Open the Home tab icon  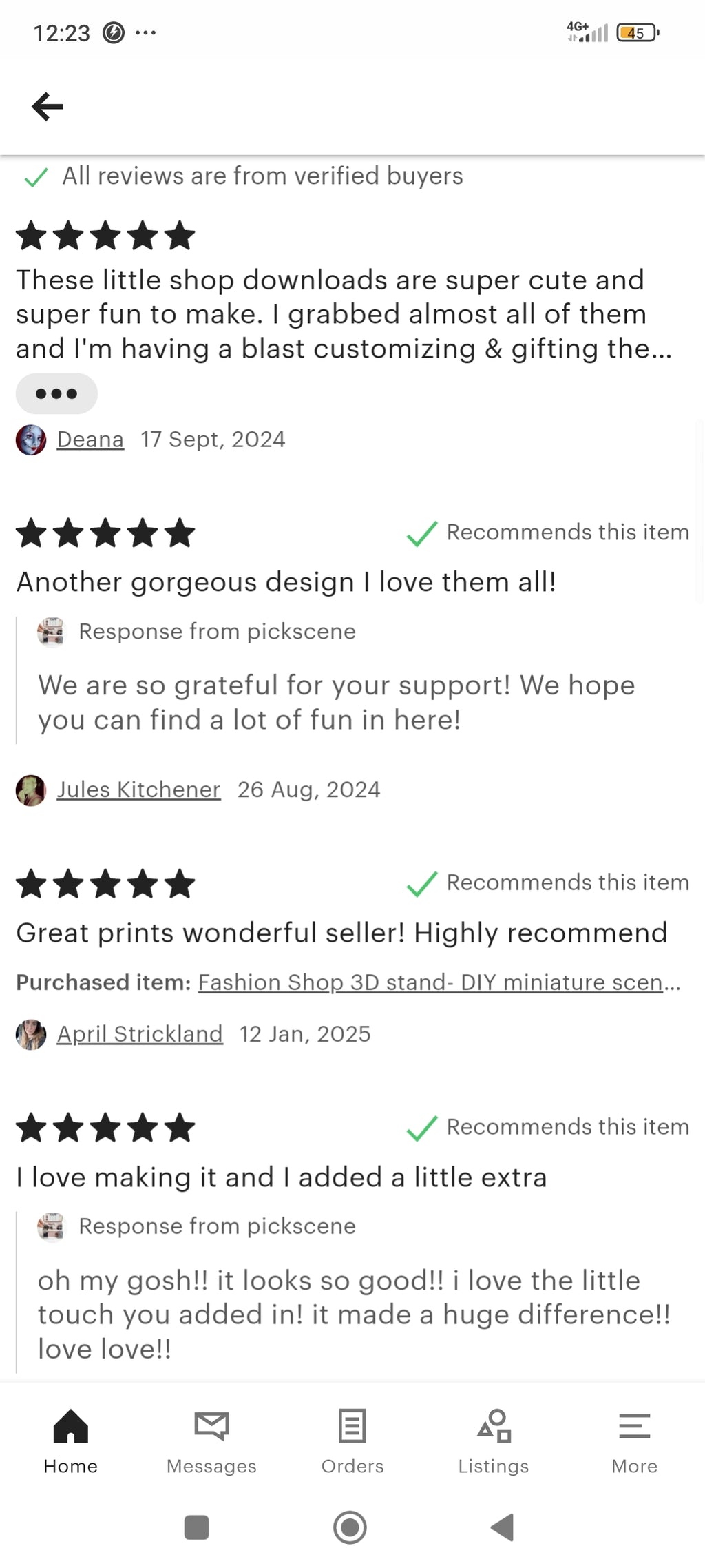click(71, 1425)
